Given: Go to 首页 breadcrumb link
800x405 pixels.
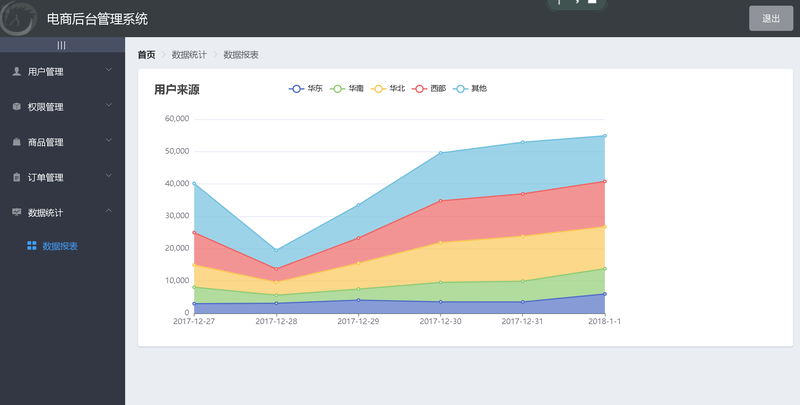Looking at the screenshot, I should click(x=146, y=55).
